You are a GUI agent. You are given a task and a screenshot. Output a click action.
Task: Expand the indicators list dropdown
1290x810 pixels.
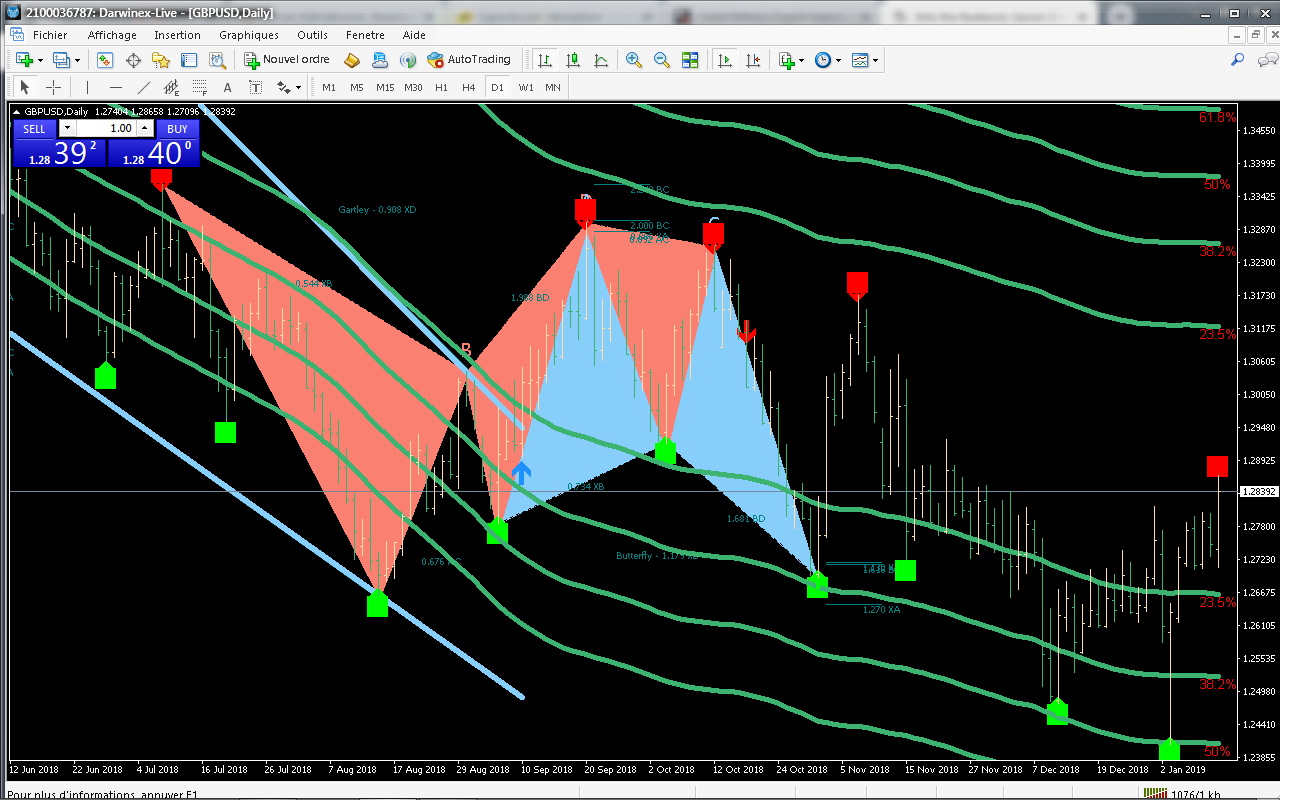[x=802, y=60]
